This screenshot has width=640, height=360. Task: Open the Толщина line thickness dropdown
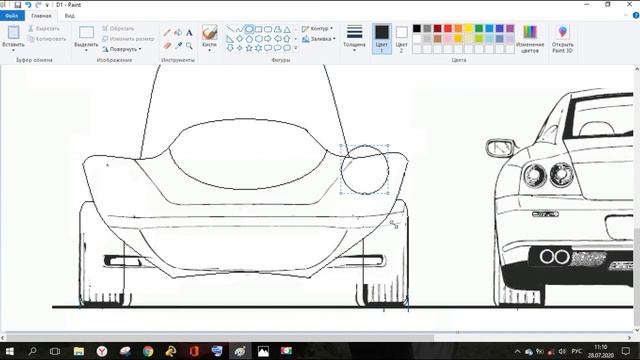(x=354, y=39)
